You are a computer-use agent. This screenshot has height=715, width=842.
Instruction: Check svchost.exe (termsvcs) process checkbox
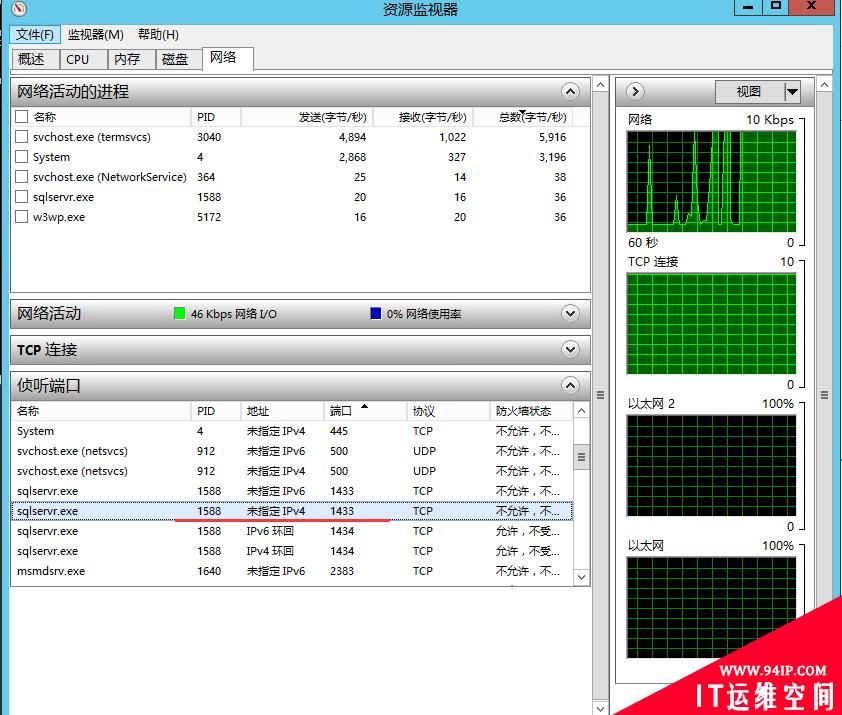tap(21, 136)
